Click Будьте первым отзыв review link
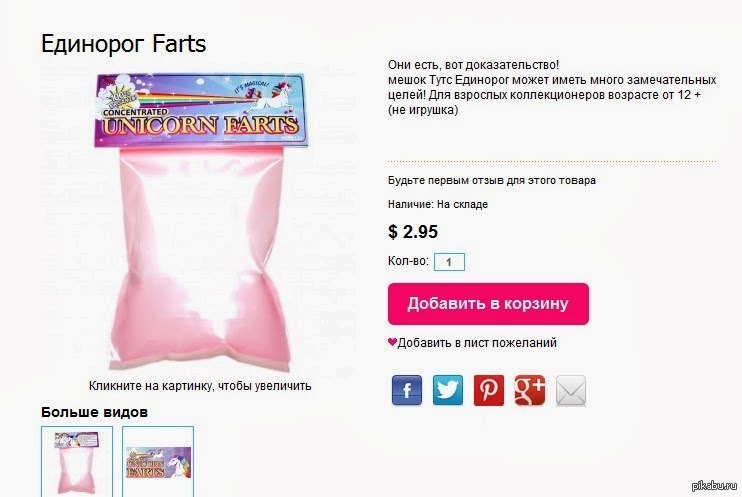This screenshot has height=497, width=742. tap(492, 180)
